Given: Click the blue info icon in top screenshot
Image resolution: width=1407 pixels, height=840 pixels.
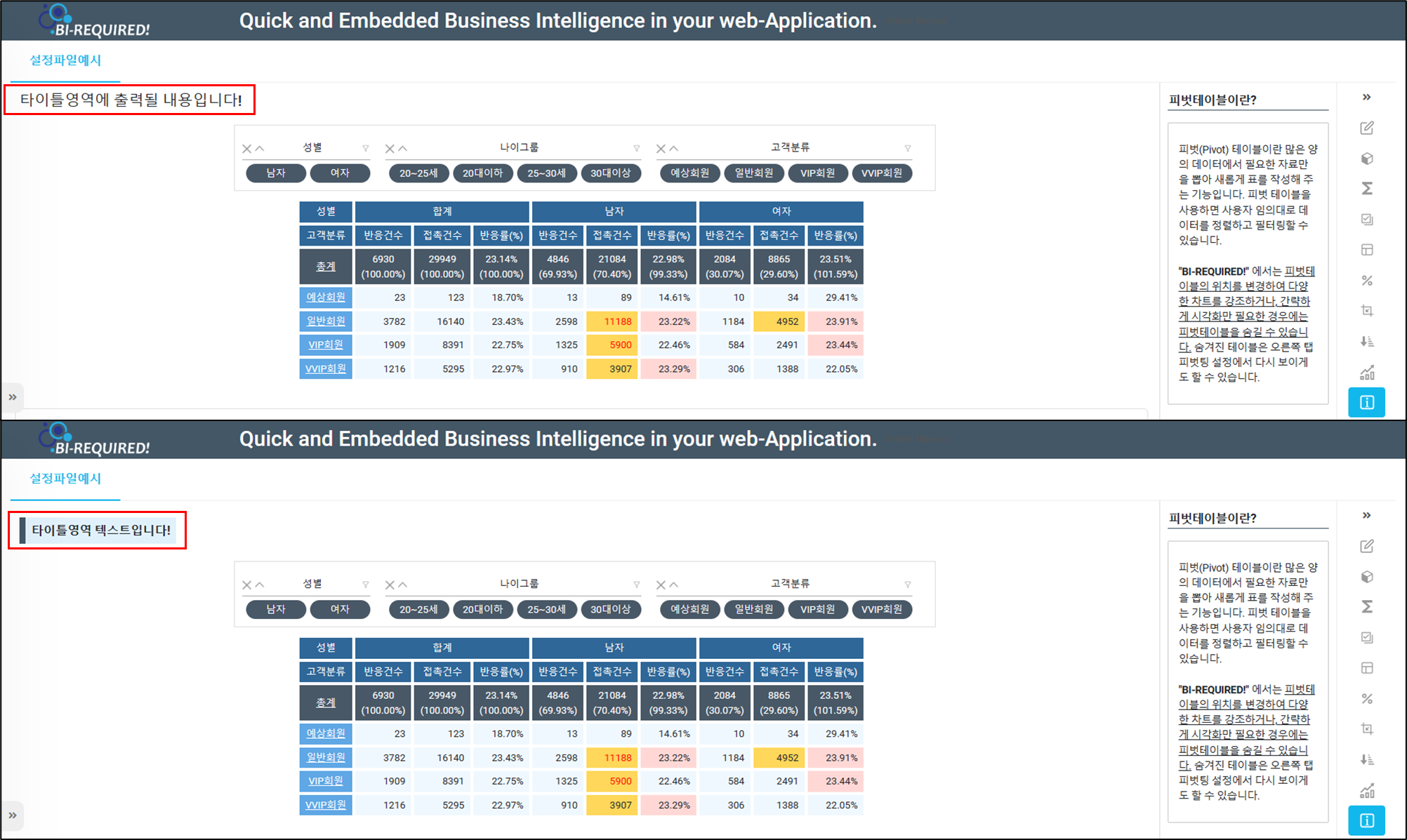Looking at the screenshot, I should (1366, 402).
